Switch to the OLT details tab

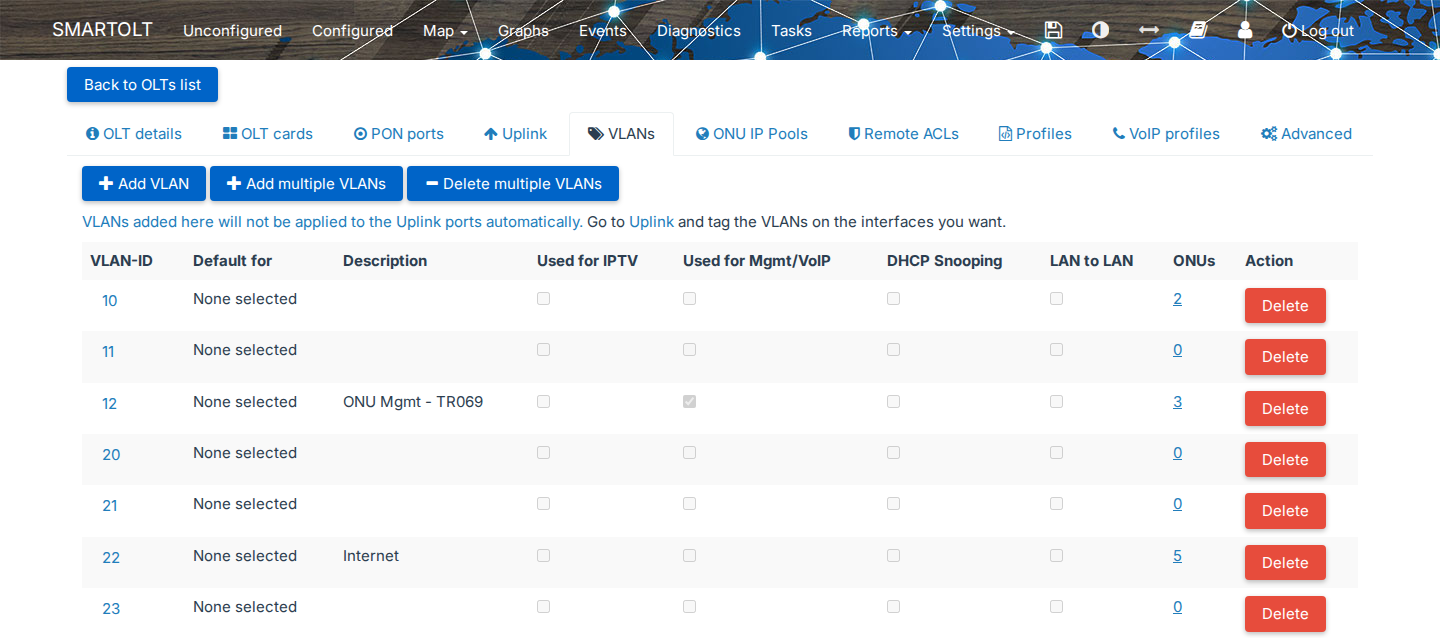pos(134,134)
